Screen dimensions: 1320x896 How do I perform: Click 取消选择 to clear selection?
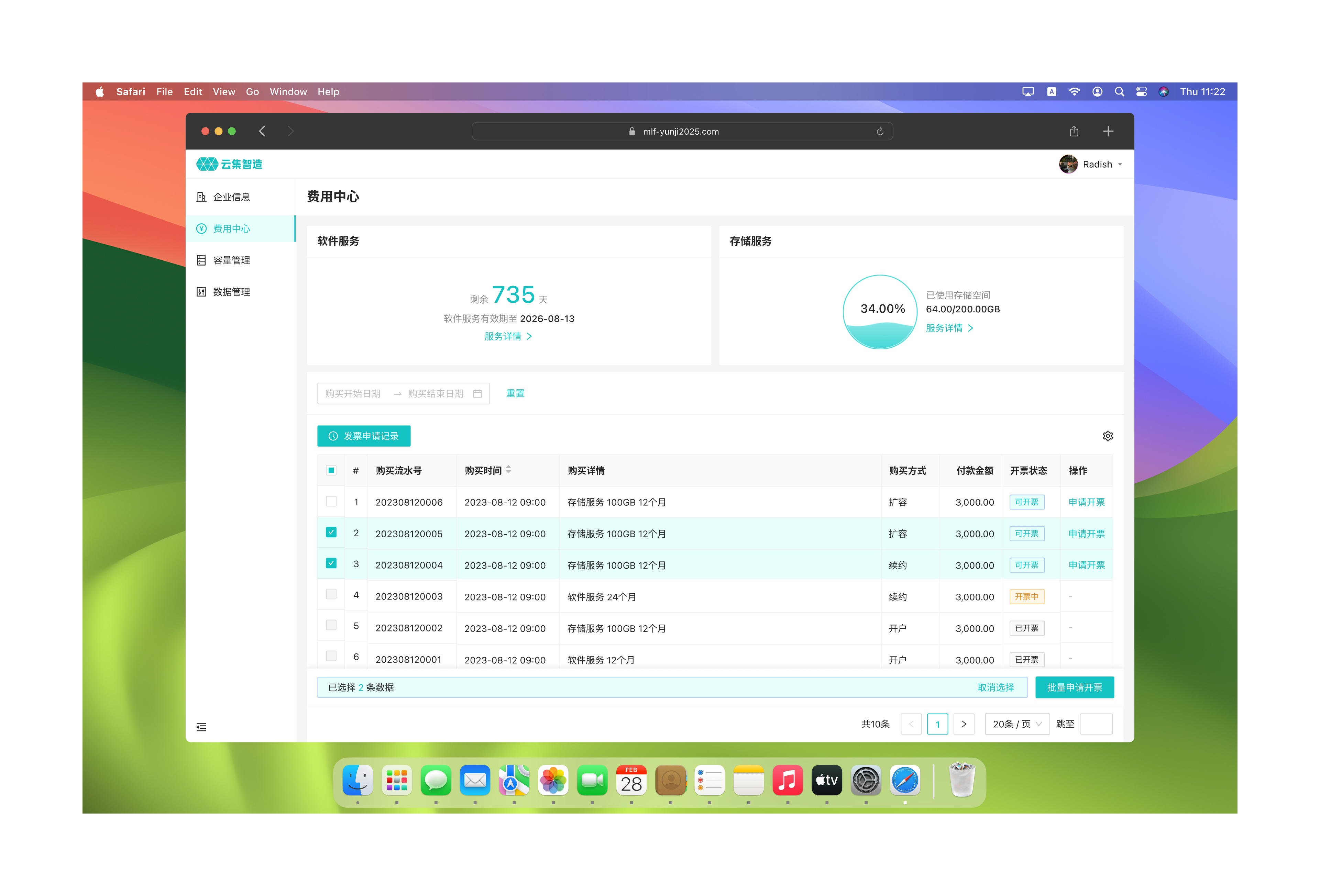[995, 687]
